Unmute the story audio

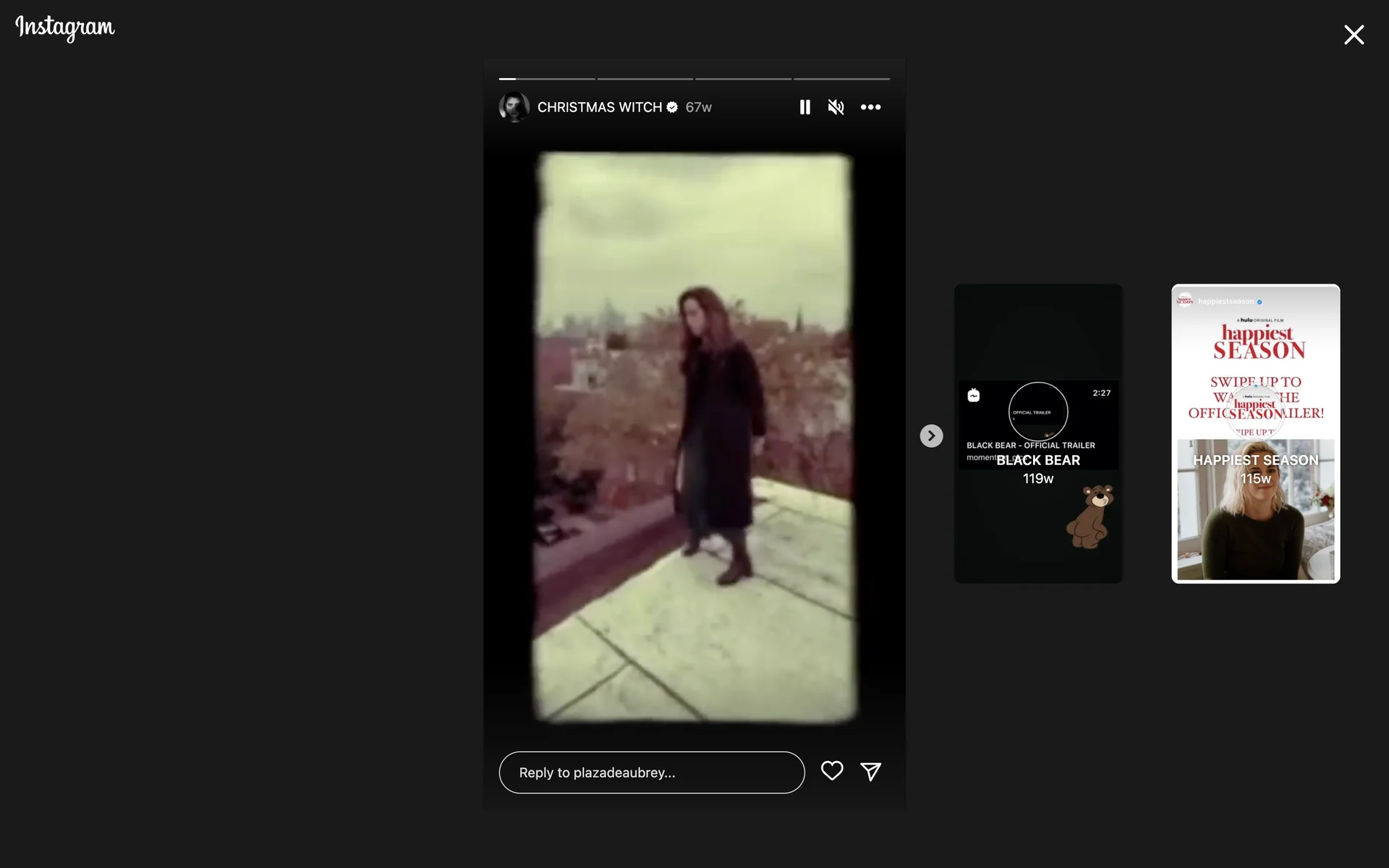836,107
